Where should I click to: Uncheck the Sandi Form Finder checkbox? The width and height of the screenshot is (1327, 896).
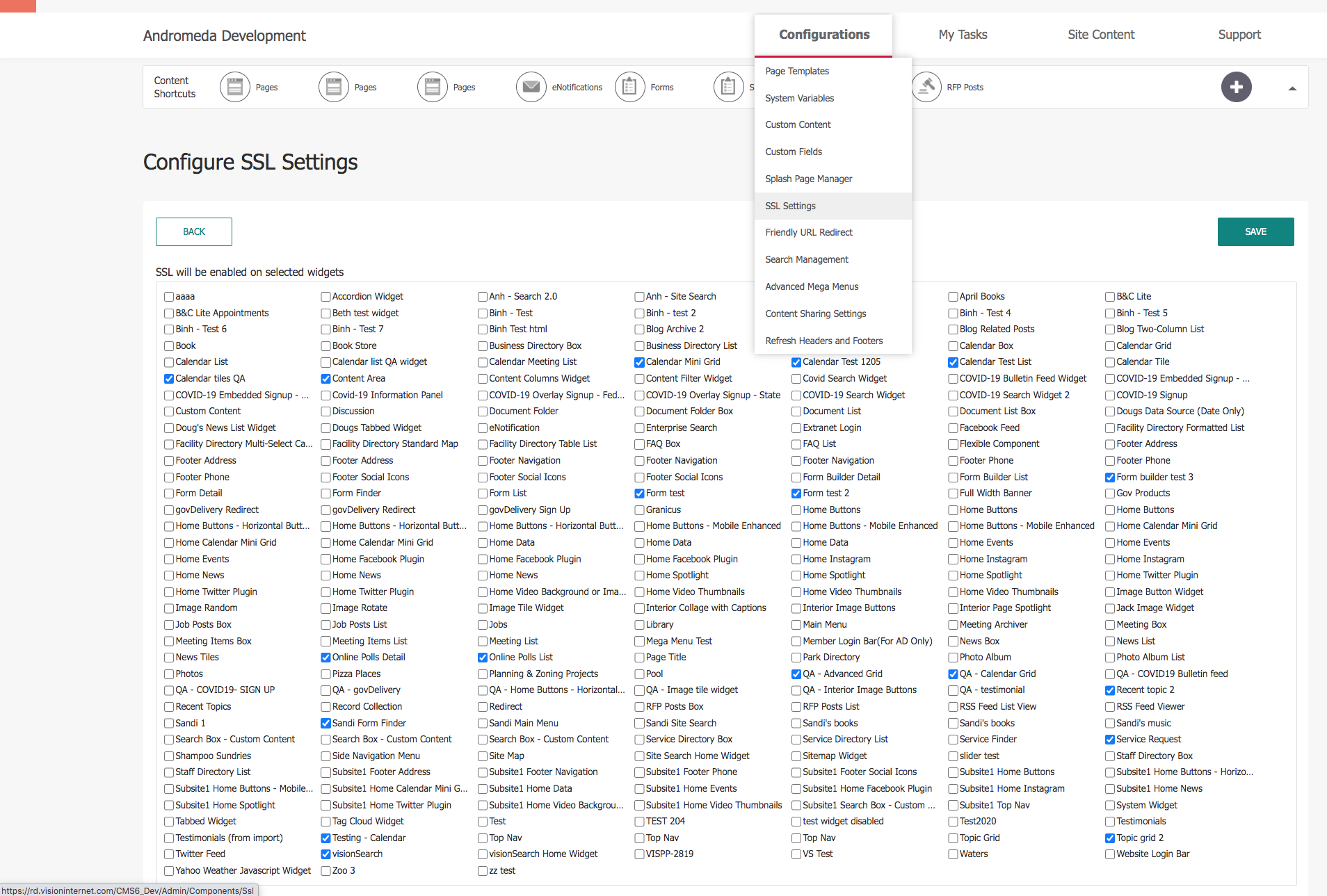(x=325, y=724)
